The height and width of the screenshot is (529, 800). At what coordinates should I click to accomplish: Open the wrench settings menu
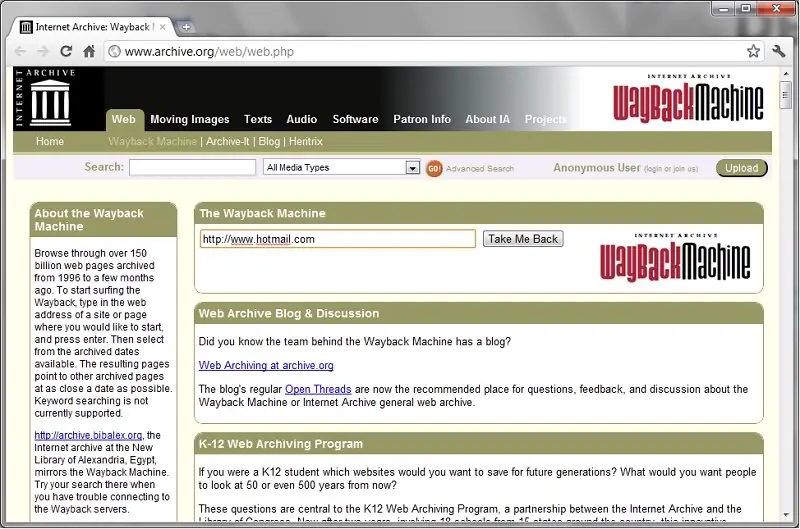779,51
